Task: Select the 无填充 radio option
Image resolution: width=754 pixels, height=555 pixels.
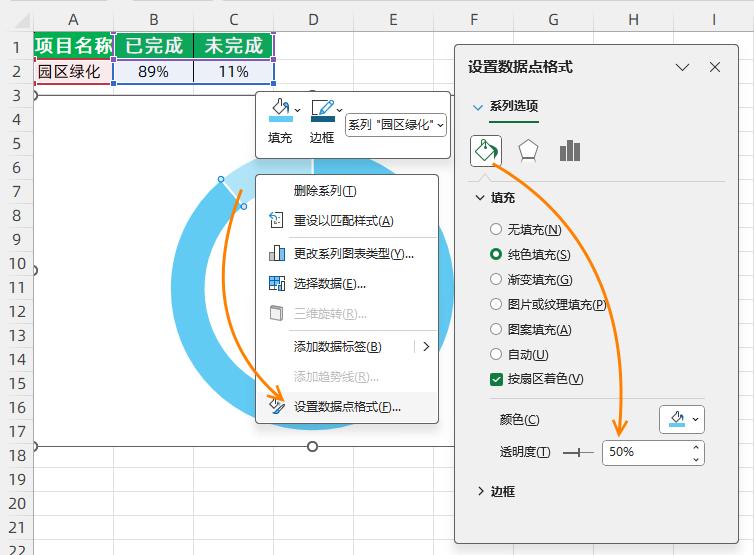Action: coord(496,230)
